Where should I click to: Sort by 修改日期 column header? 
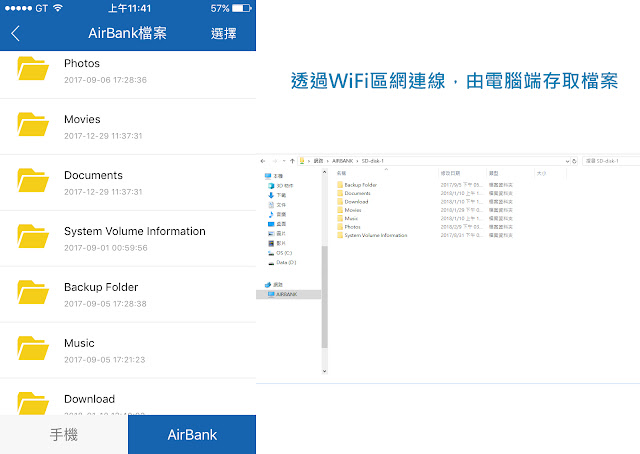coord(450,173)
